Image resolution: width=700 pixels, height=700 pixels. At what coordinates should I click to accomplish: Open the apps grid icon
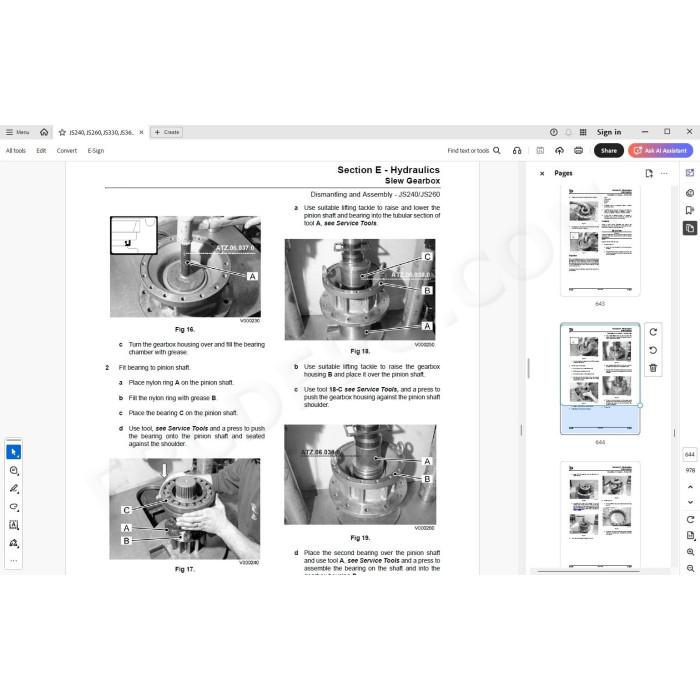tap(583, 132)
